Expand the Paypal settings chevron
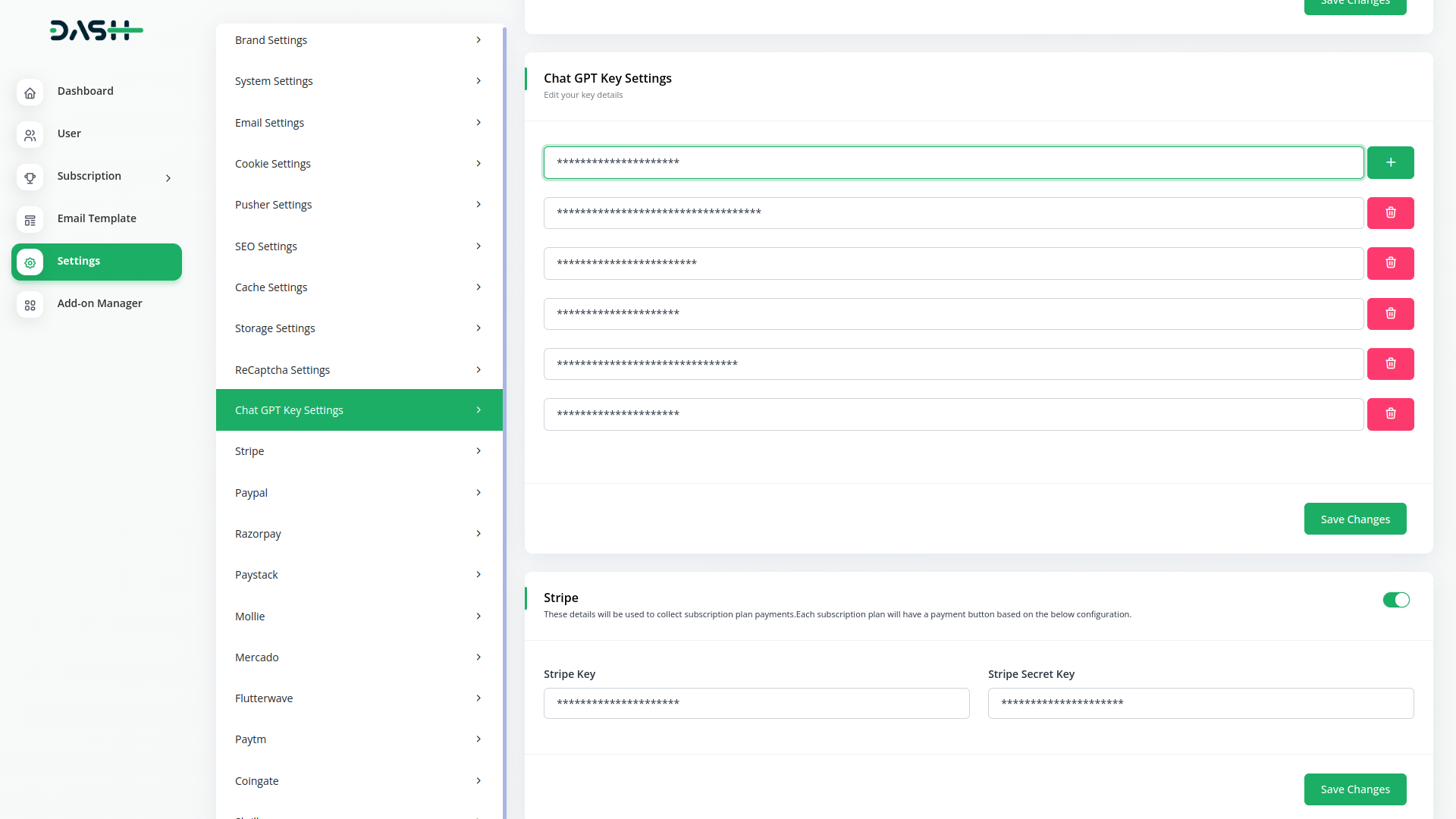This screenshot has width=1456, height=819. [x=479, y=493]
